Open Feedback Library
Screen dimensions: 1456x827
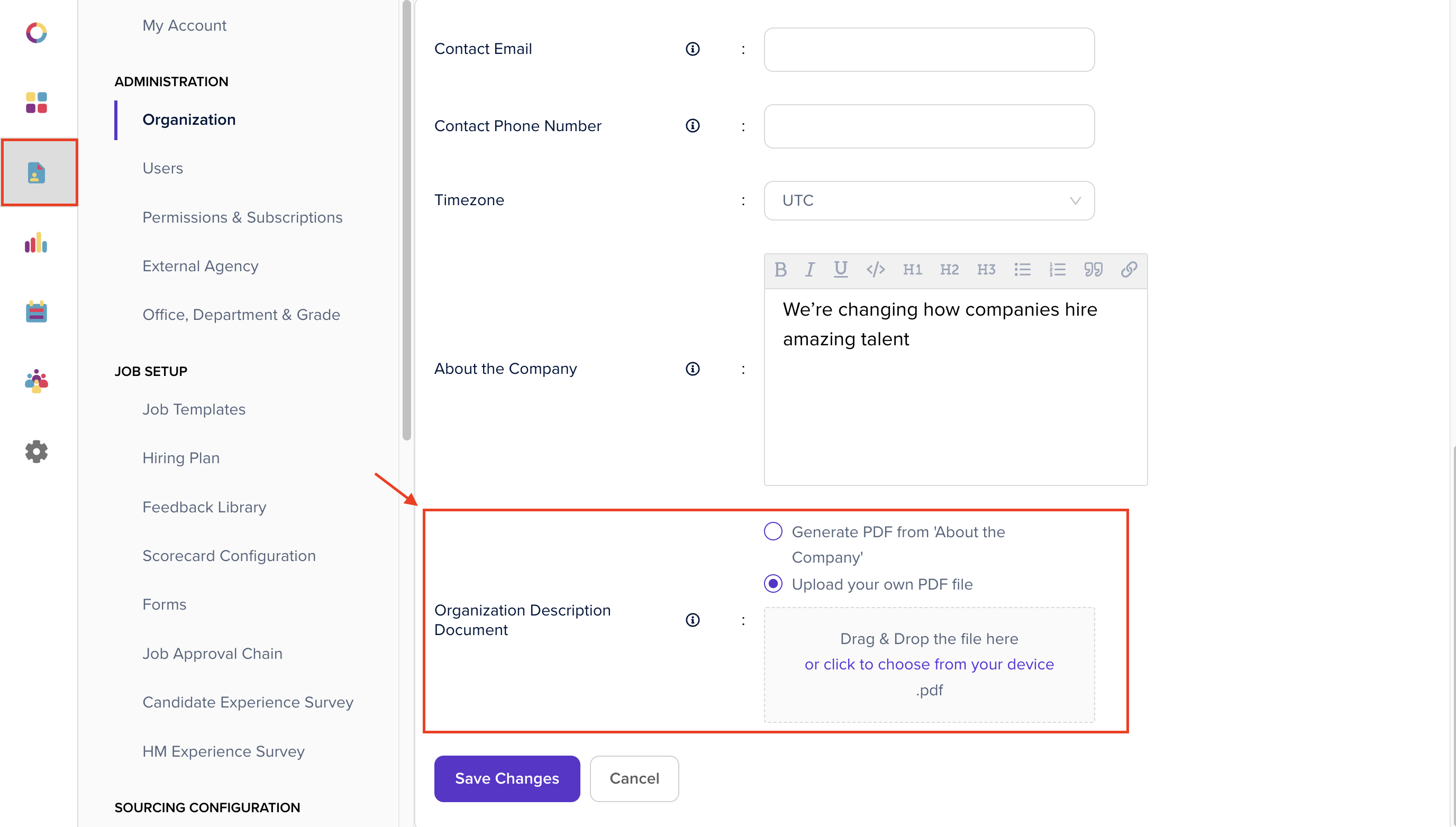(204, 507)
